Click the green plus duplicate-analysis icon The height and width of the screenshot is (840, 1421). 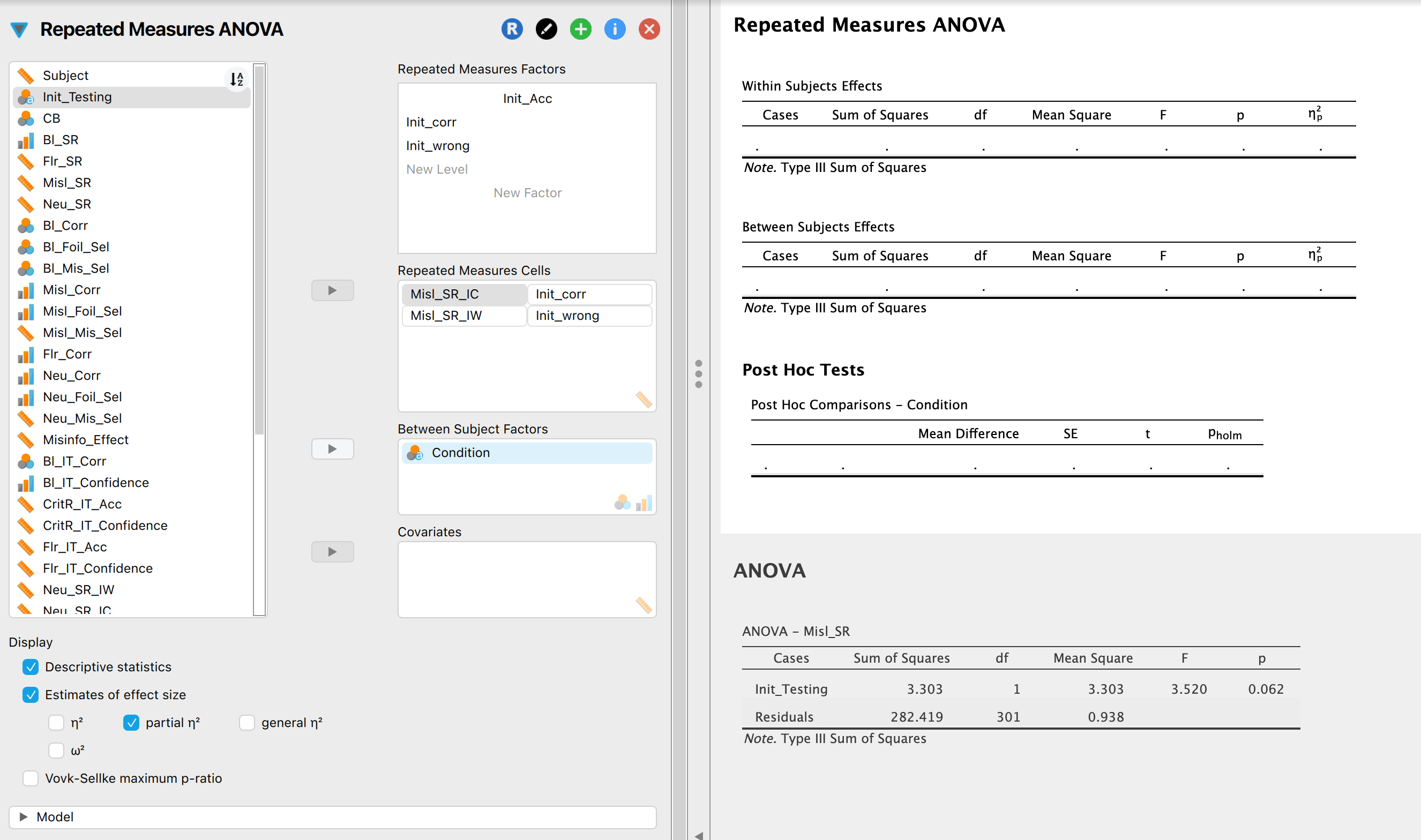[580, 29]
